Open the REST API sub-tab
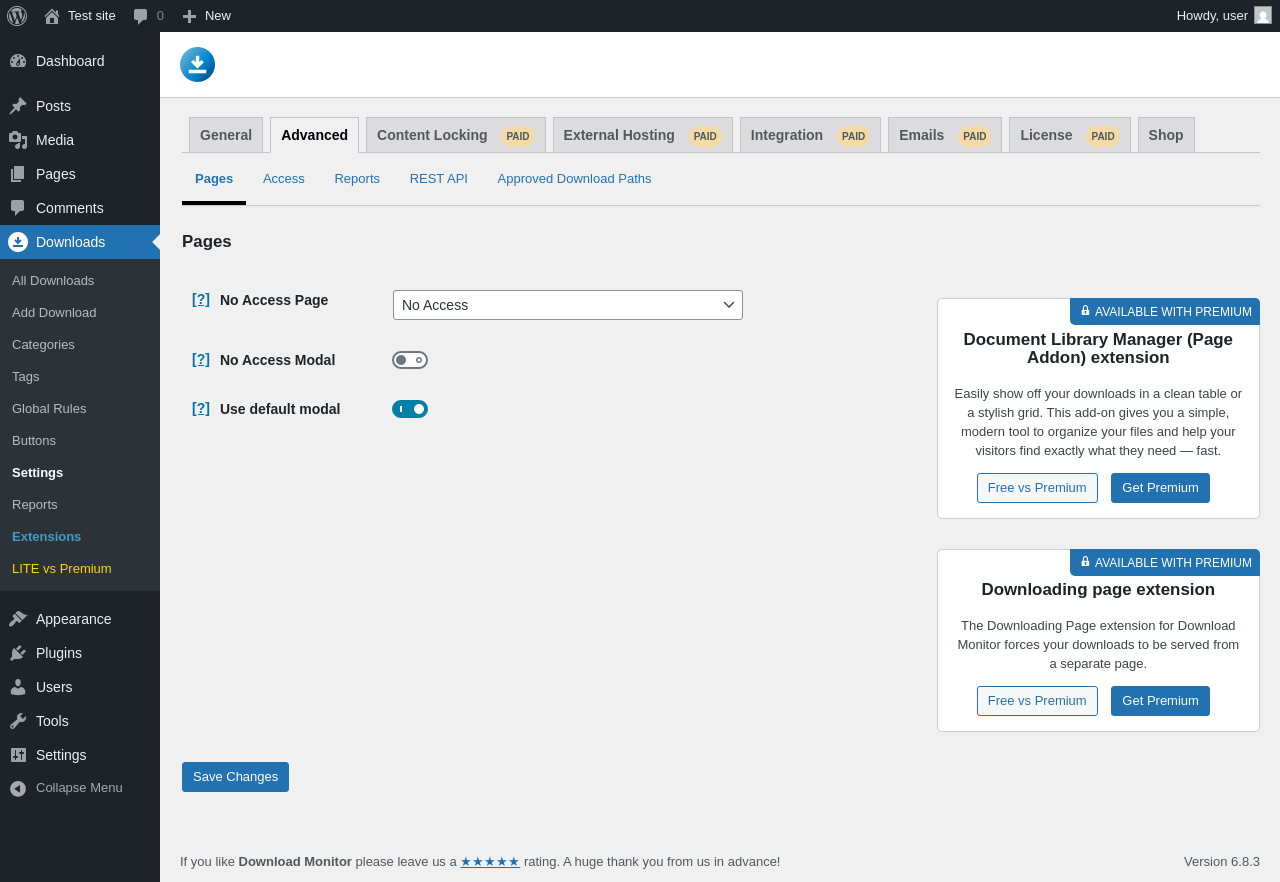 point(439,179)
